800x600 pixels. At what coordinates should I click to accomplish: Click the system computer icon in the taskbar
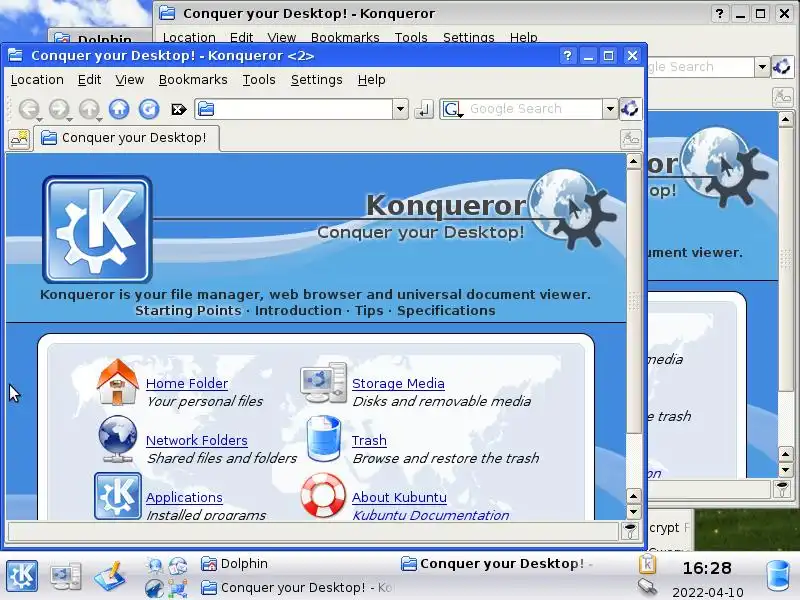65,576
